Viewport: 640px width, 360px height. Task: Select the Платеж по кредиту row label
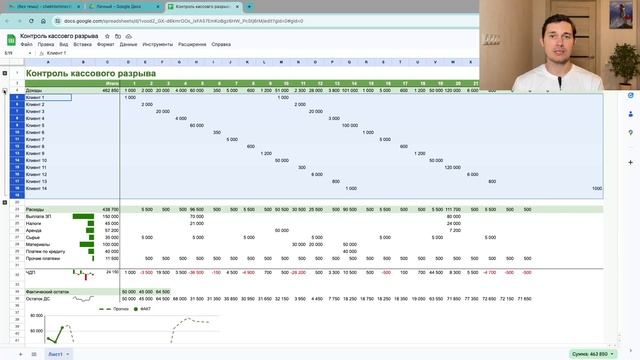(x=48, y=251)
